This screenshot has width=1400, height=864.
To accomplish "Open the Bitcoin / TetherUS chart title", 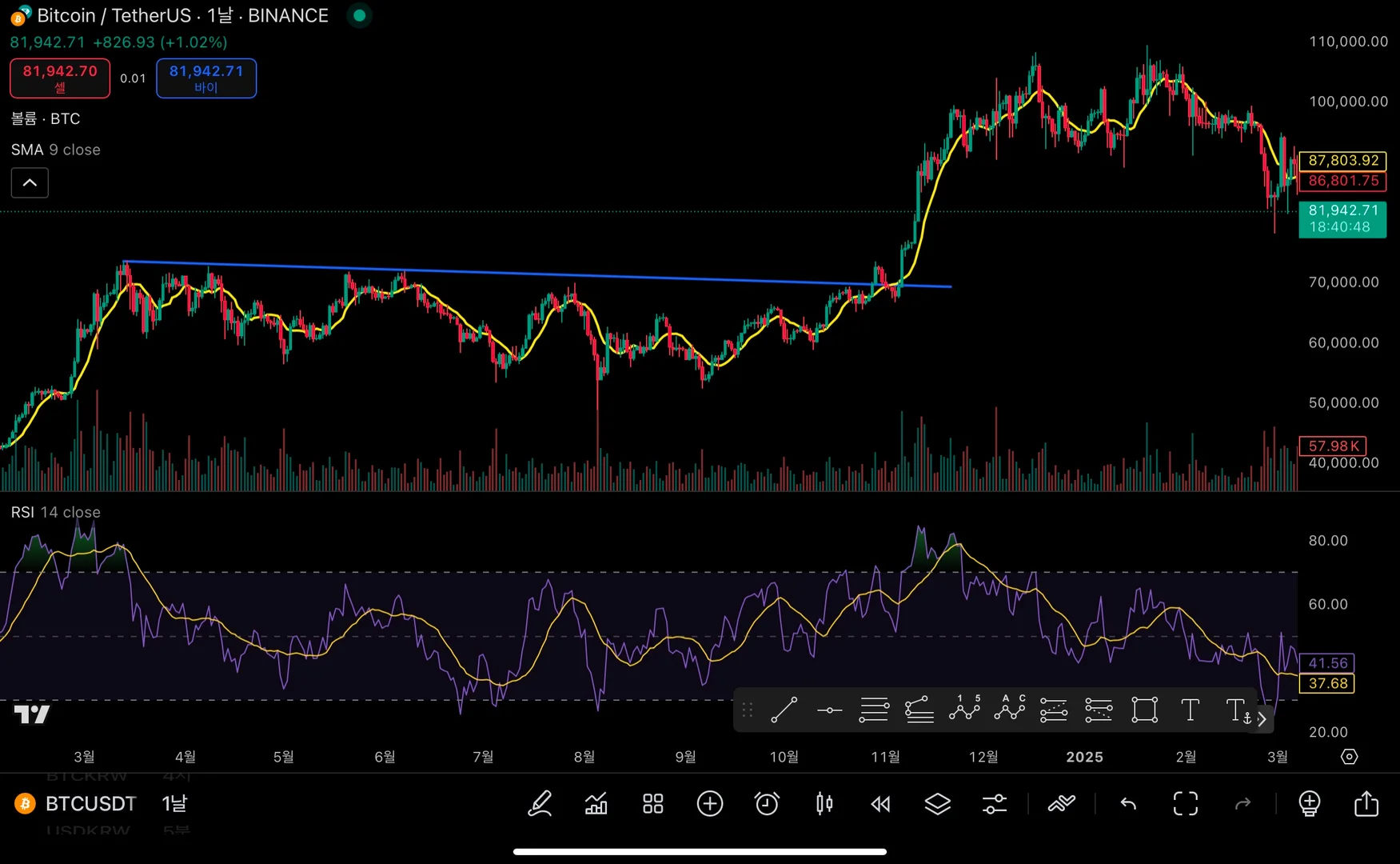I will (x=182, y=15).
